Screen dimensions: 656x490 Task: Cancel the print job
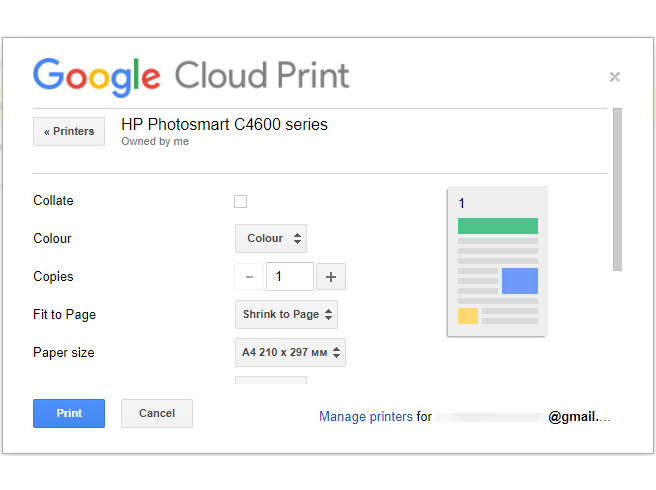[157, 413]
